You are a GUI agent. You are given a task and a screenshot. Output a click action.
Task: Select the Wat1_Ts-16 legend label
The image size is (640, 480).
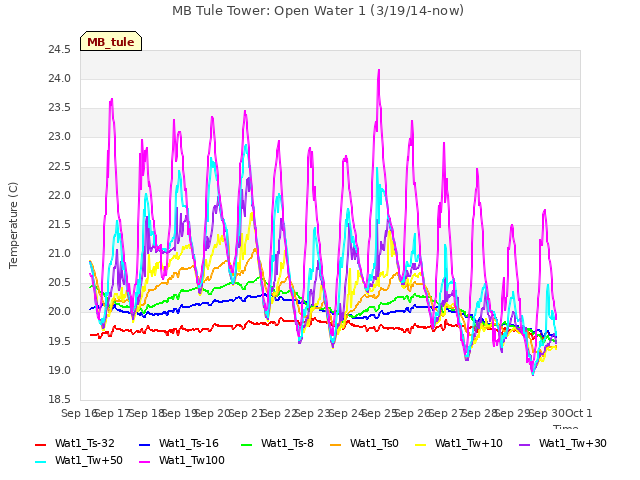click(189, 444)
